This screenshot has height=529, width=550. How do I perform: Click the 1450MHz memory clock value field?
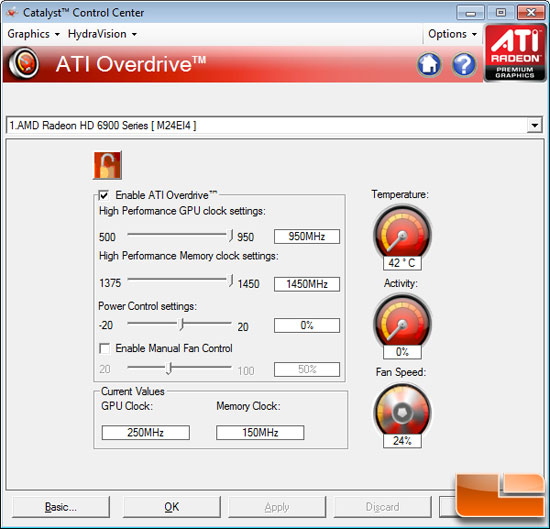[x=307, y=284]
